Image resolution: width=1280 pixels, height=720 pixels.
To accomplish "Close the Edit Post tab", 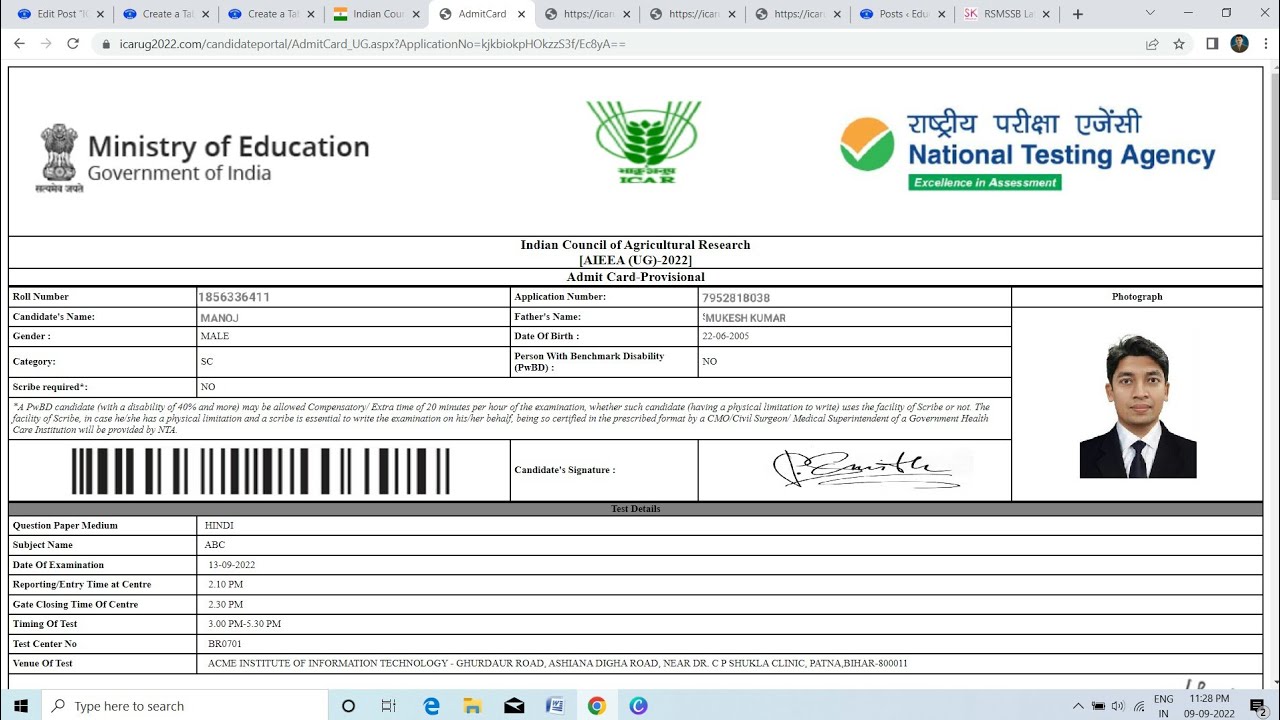I will [100, 14].
